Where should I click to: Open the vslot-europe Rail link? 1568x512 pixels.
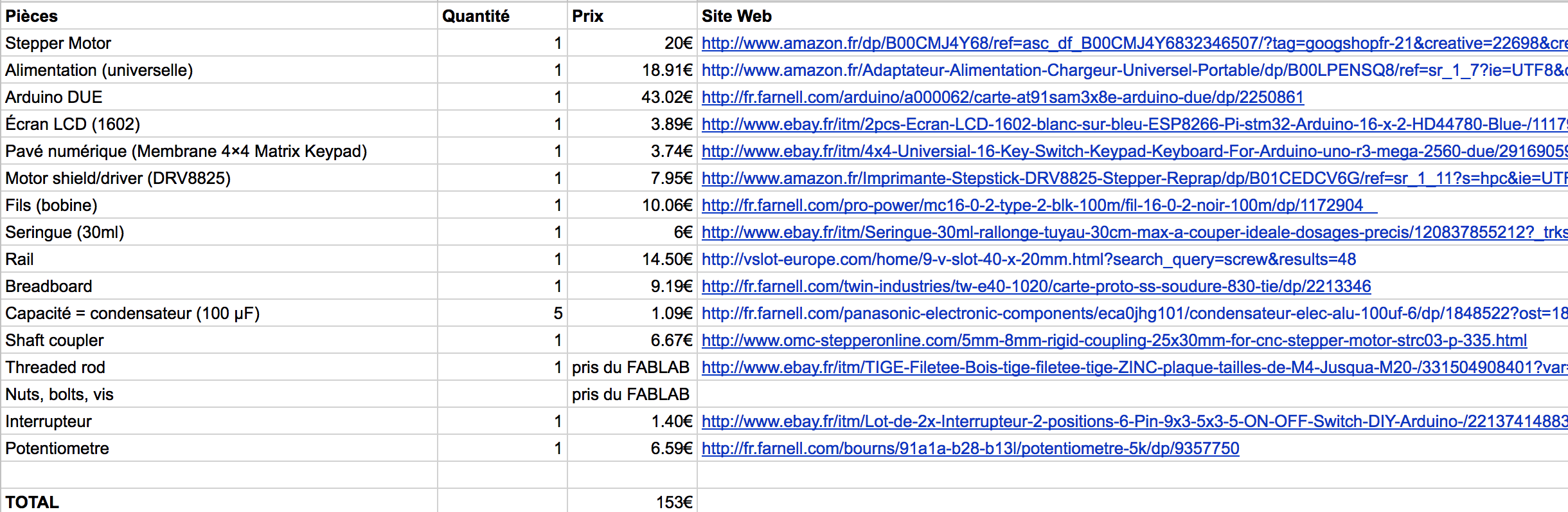1028,259
